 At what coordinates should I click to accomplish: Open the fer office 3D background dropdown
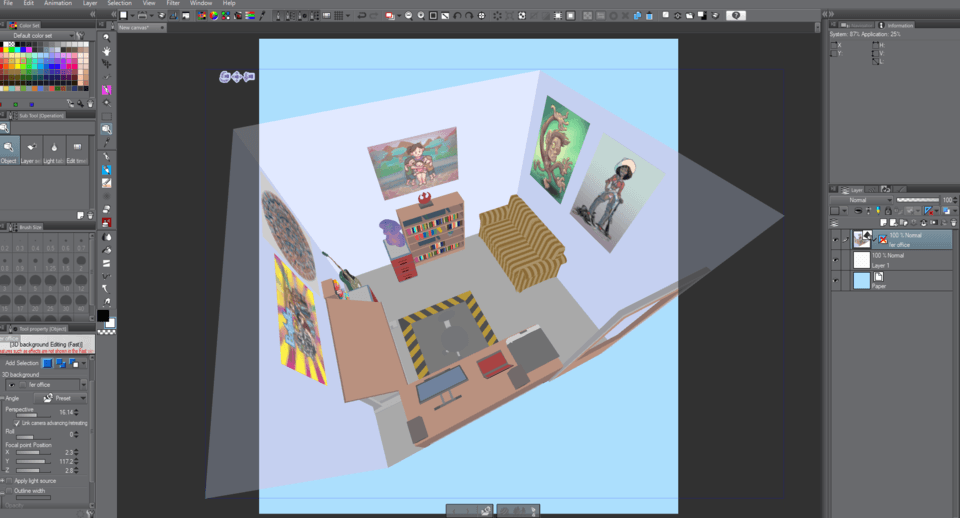tap(83, 385)
